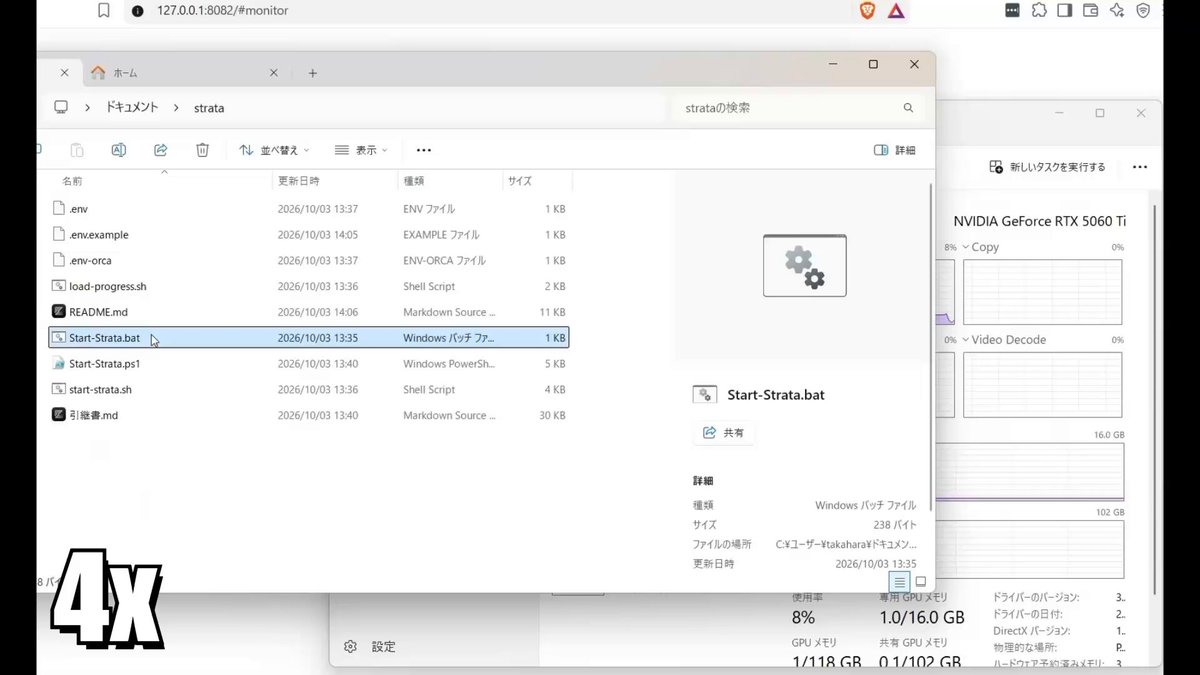Screen dimensions: 1200x675
Task: Expand the chevron before ドキュメント in the address bar
Action: [x=88, y=107]
